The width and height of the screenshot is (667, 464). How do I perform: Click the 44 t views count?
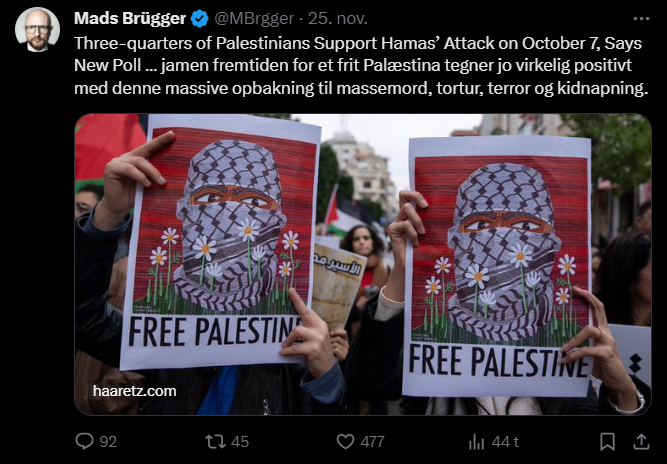pyautogui.click(x=505, y=442)
